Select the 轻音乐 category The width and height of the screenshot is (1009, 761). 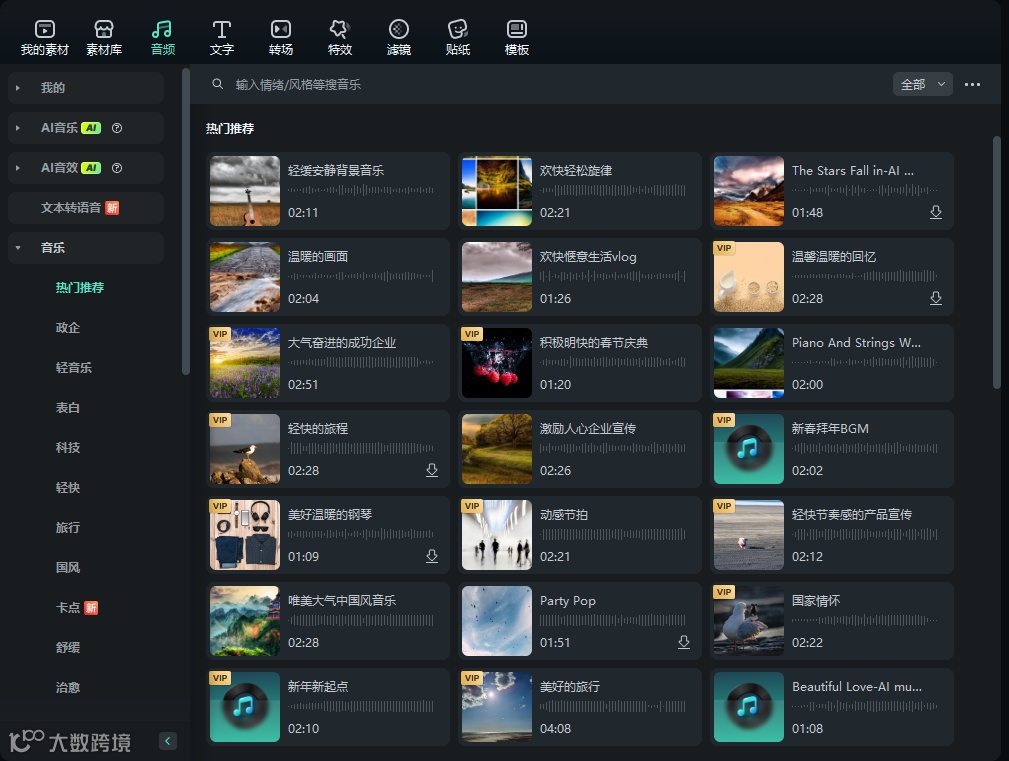[73, 367]
